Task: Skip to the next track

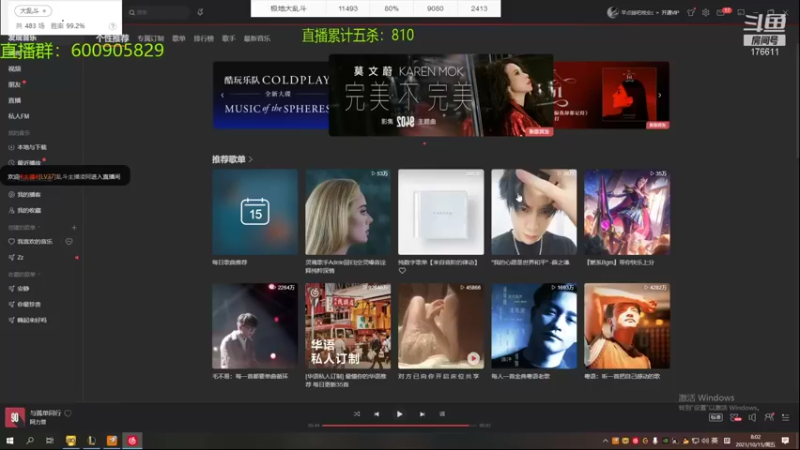Action: click(422, 414)
